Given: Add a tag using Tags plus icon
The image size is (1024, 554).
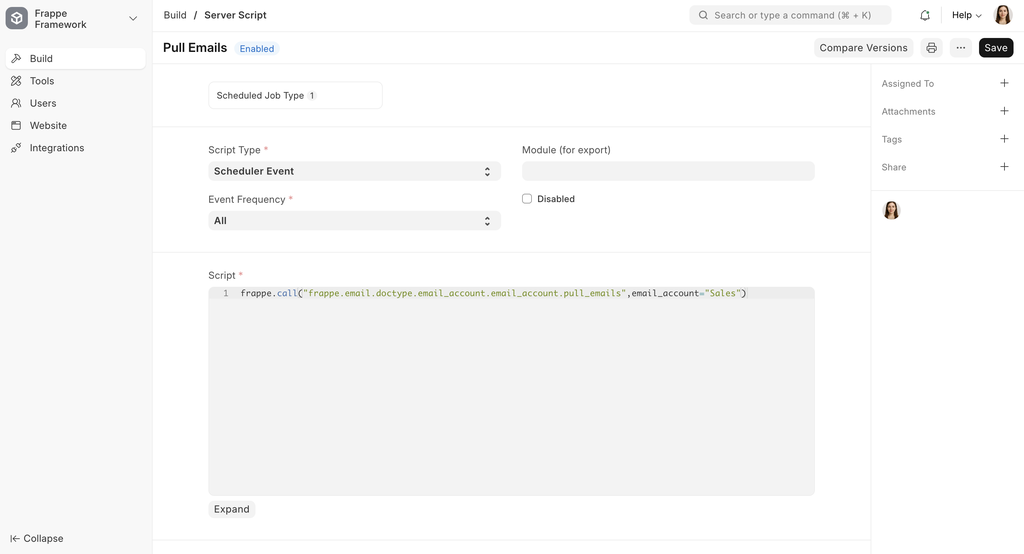Looking at the screenshot, I should click(x=1004, y=140).
